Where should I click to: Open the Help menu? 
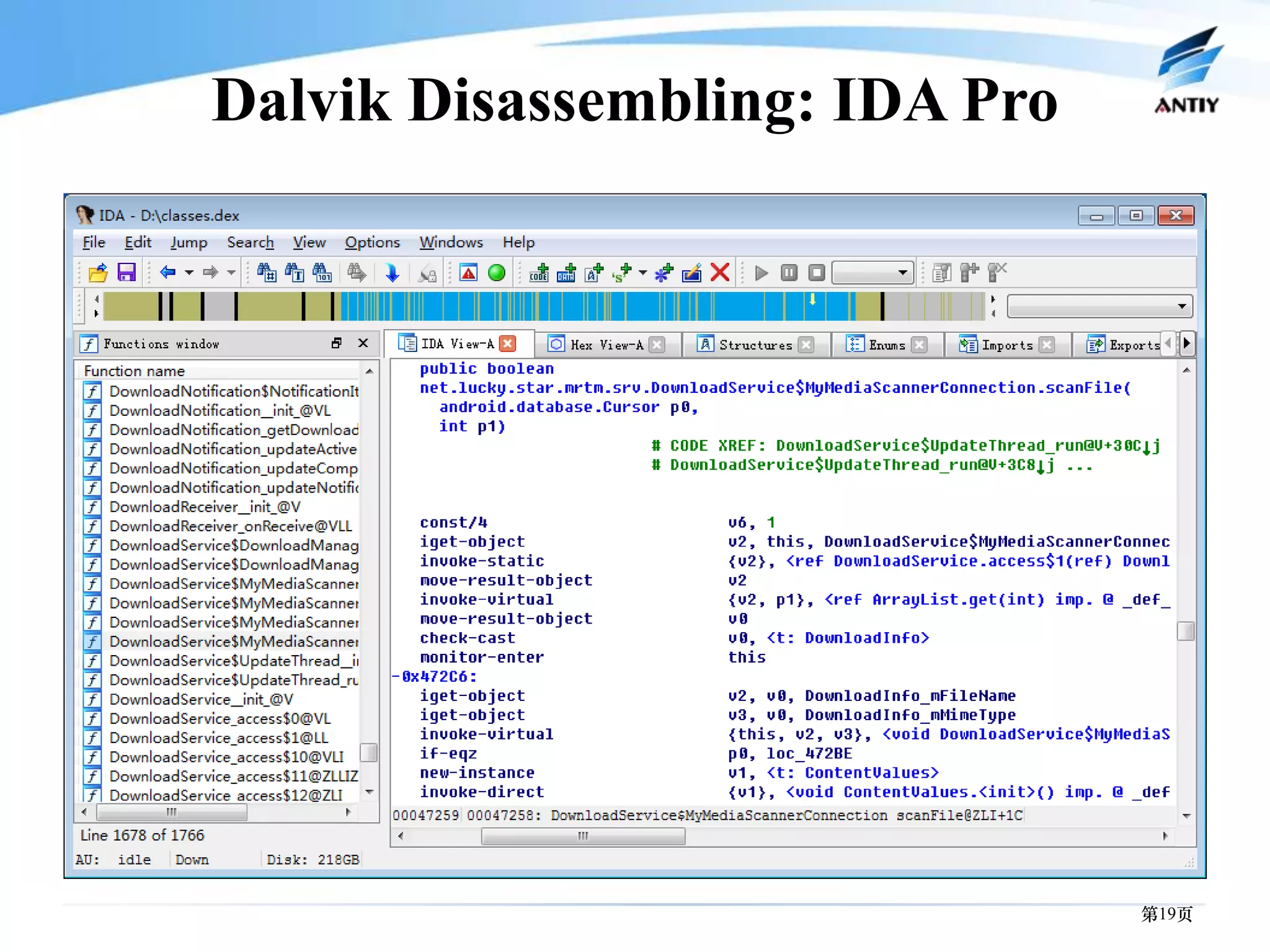click(x=518, y=242)
